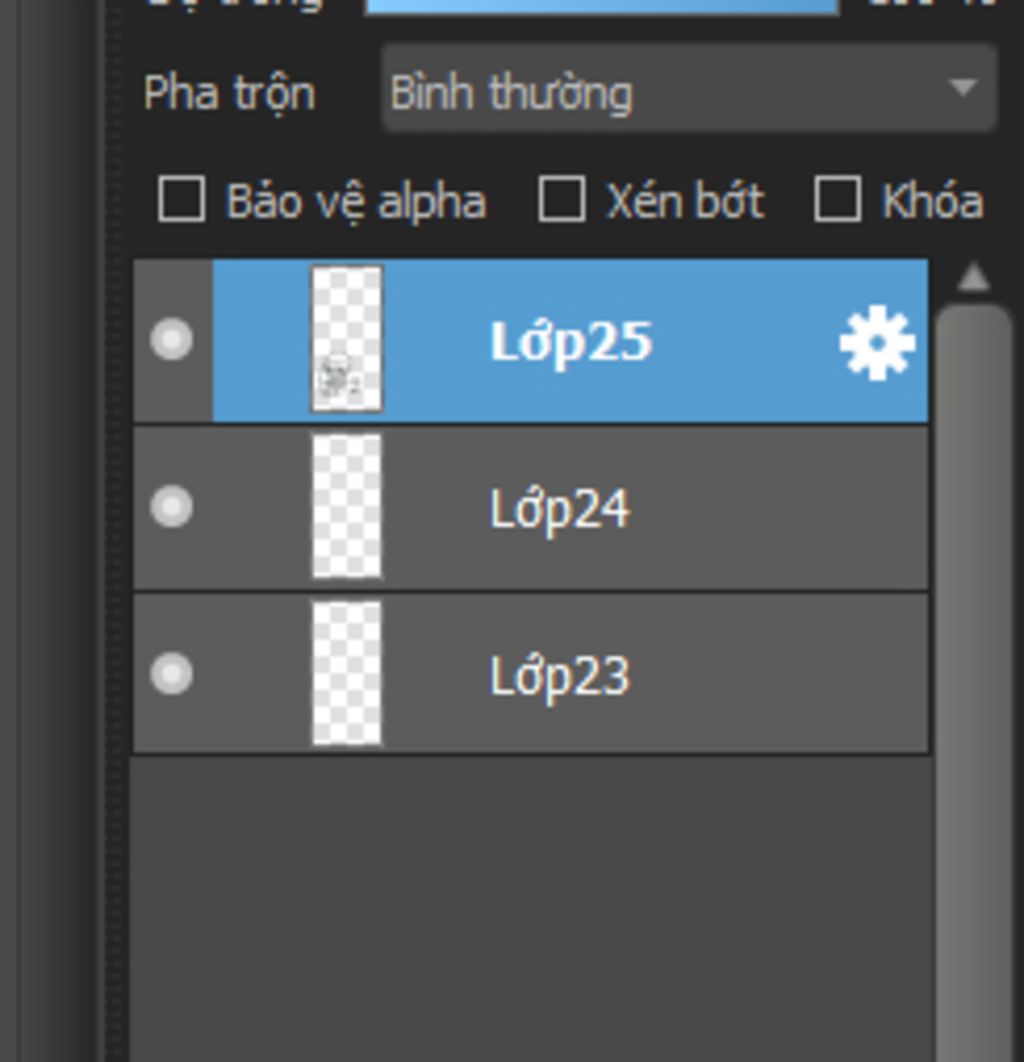Select the Lớp23 layer name

click(x=559, y=676)
